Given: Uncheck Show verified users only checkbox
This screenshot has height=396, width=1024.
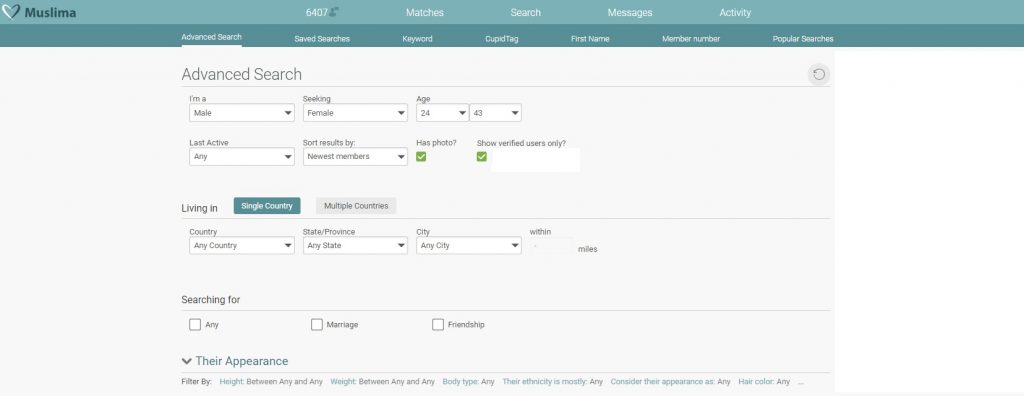Looking at the screenshot, I should pos(482,157).
